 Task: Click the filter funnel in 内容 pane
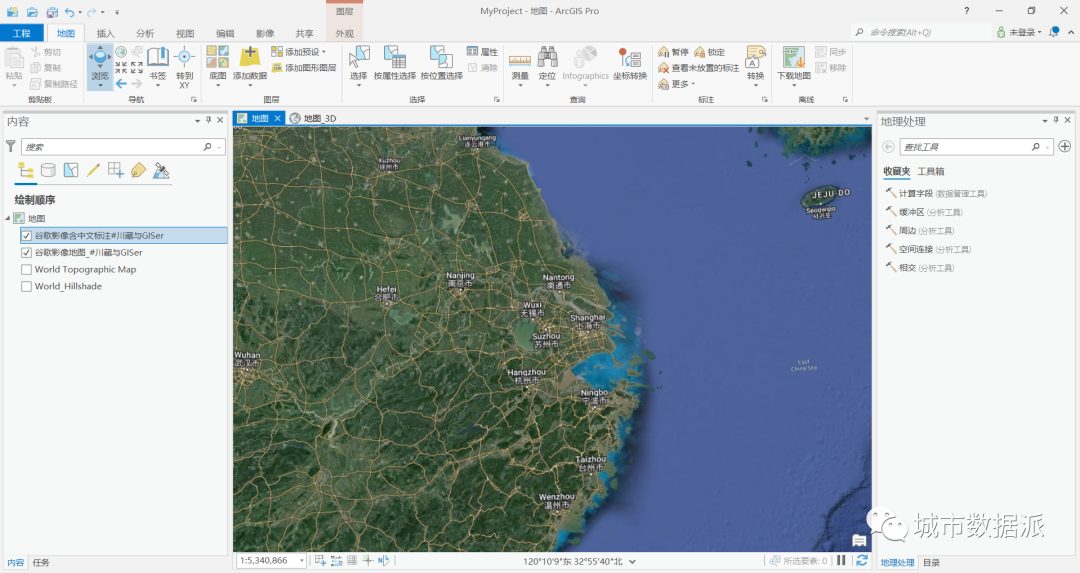[x=10, y=146]
